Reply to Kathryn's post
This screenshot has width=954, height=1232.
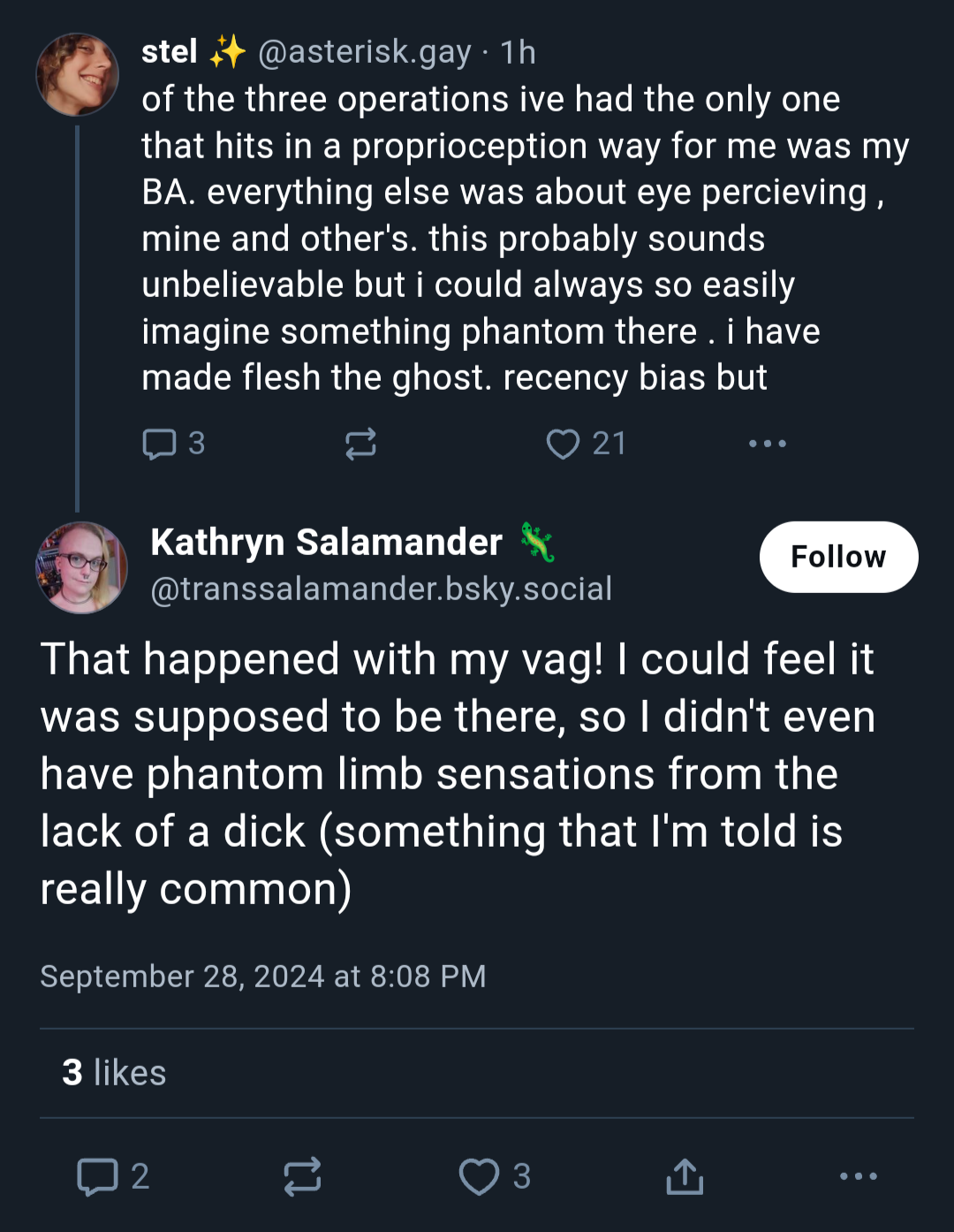click(x=113, y=1176)
